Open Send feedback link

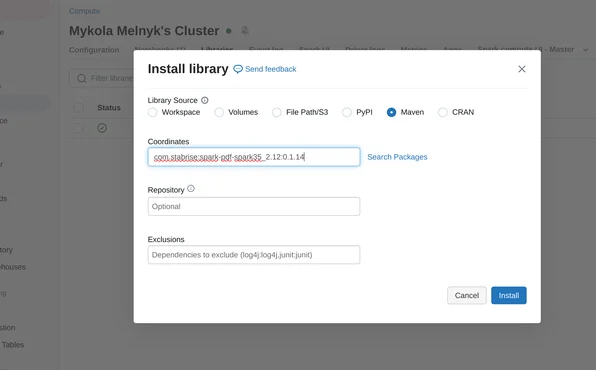point(270,69)
